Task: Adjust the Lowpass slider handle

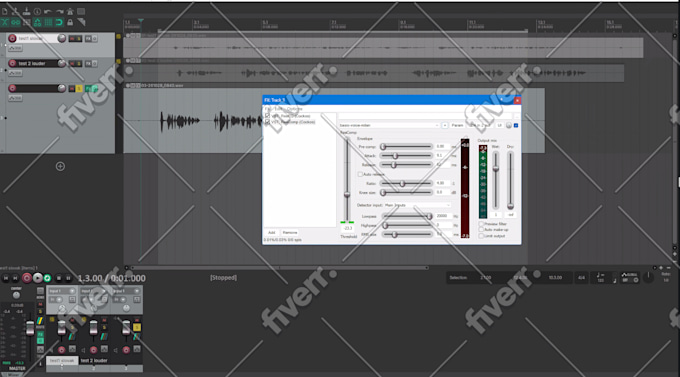Action: click(x=429, y=216)
